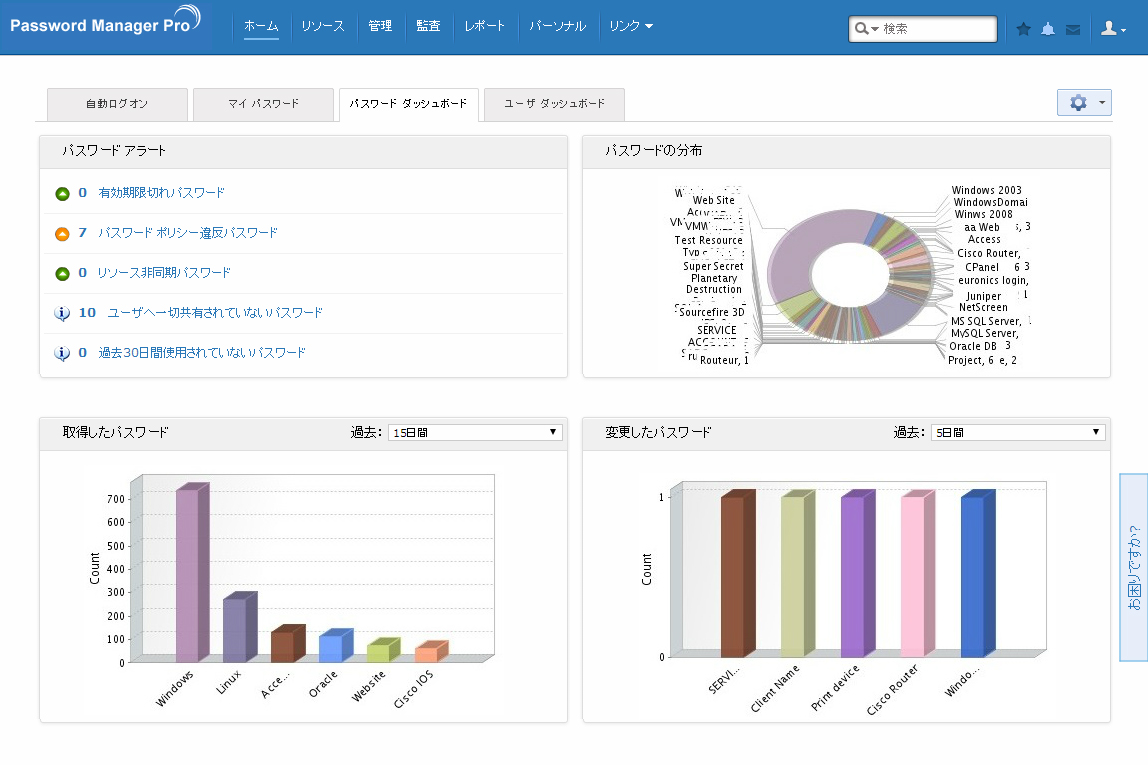
Task: Click the orange policy violation alert icon
Action: coord(62,234)
